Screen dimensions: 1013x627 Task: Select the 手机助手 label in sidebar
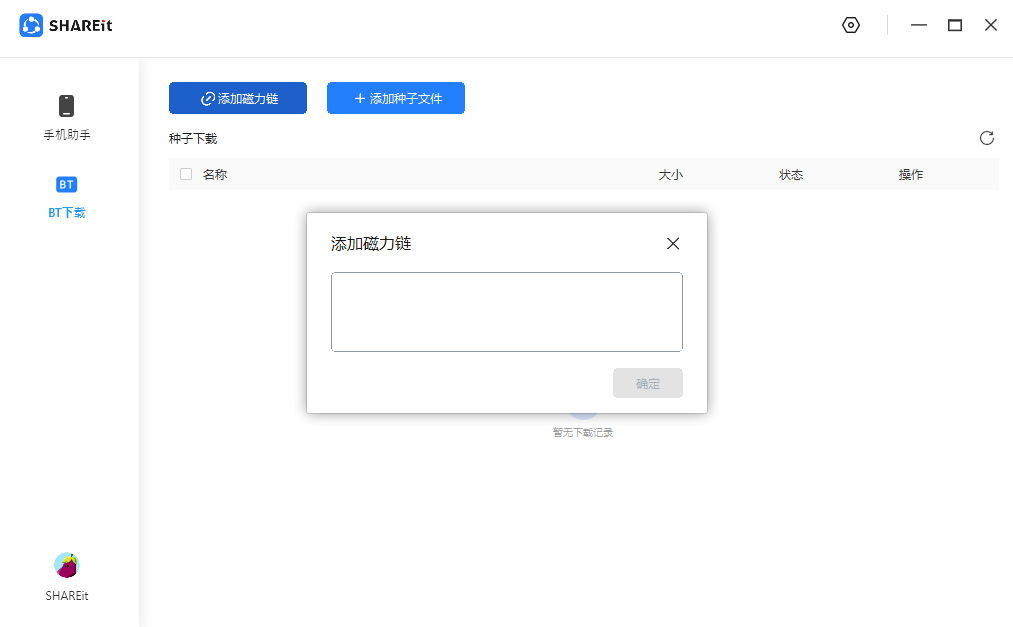coord(66,134)
